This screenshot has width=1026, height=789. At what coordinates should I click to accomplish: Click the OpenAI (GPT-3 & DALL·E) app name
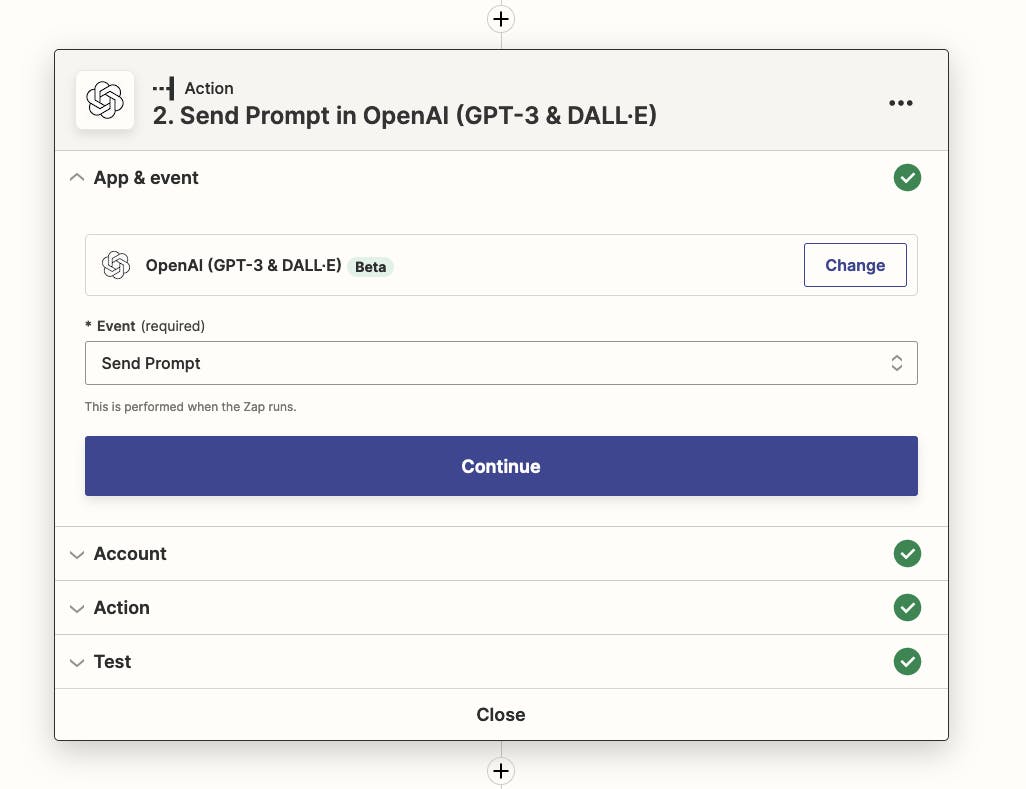(x=243, y=265)
